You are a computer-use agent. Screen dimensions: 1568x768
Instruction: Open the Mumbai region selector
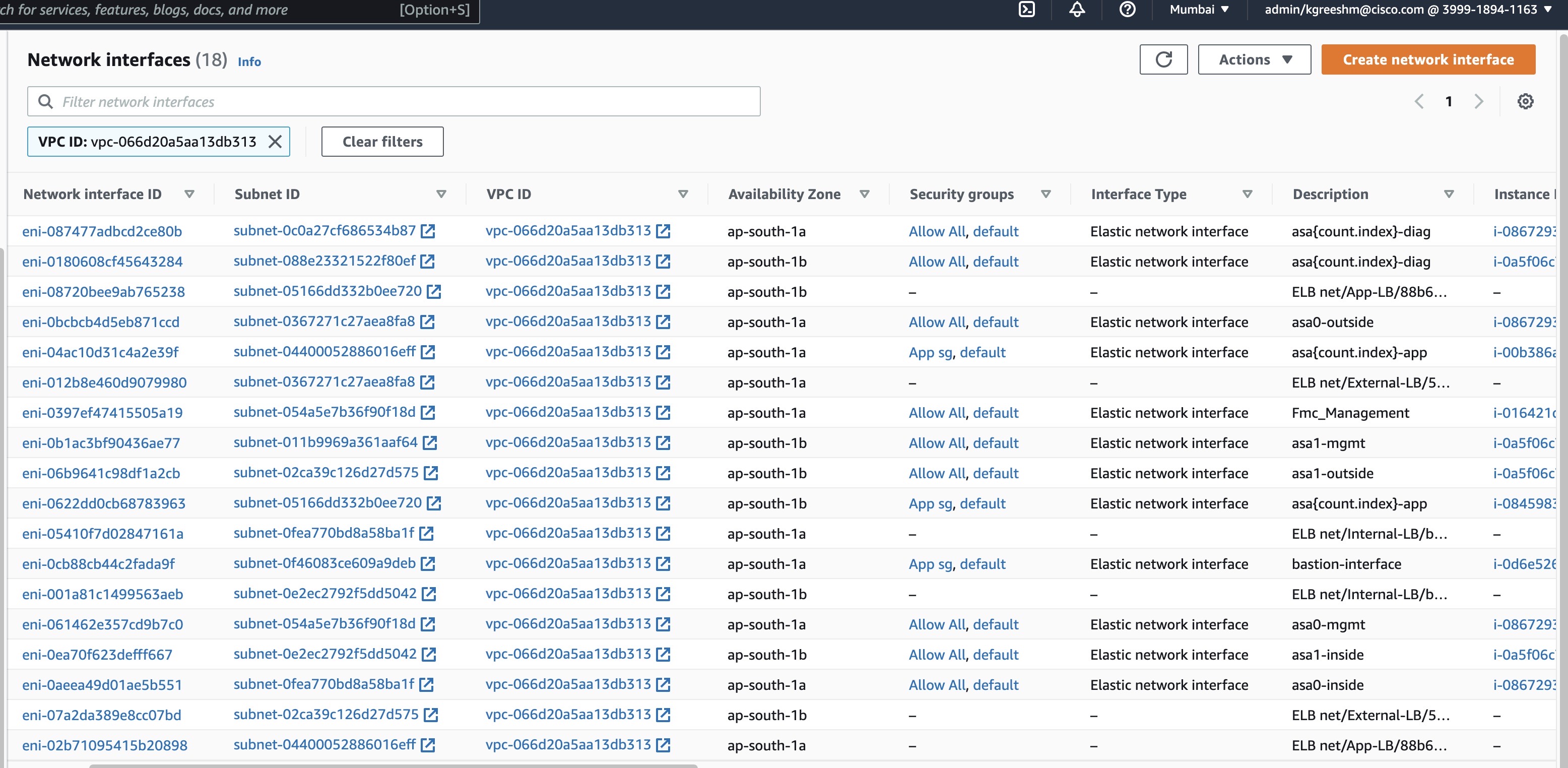pos(1199,9)
